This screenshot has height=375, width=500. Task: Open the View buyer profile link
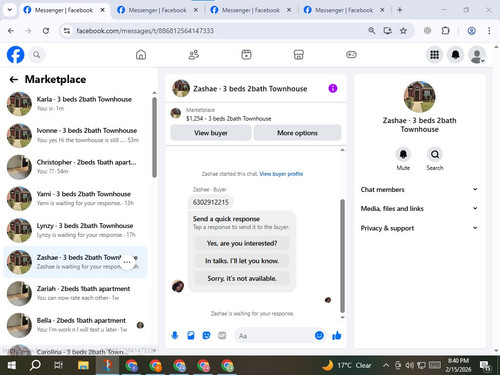click(281, 174)
